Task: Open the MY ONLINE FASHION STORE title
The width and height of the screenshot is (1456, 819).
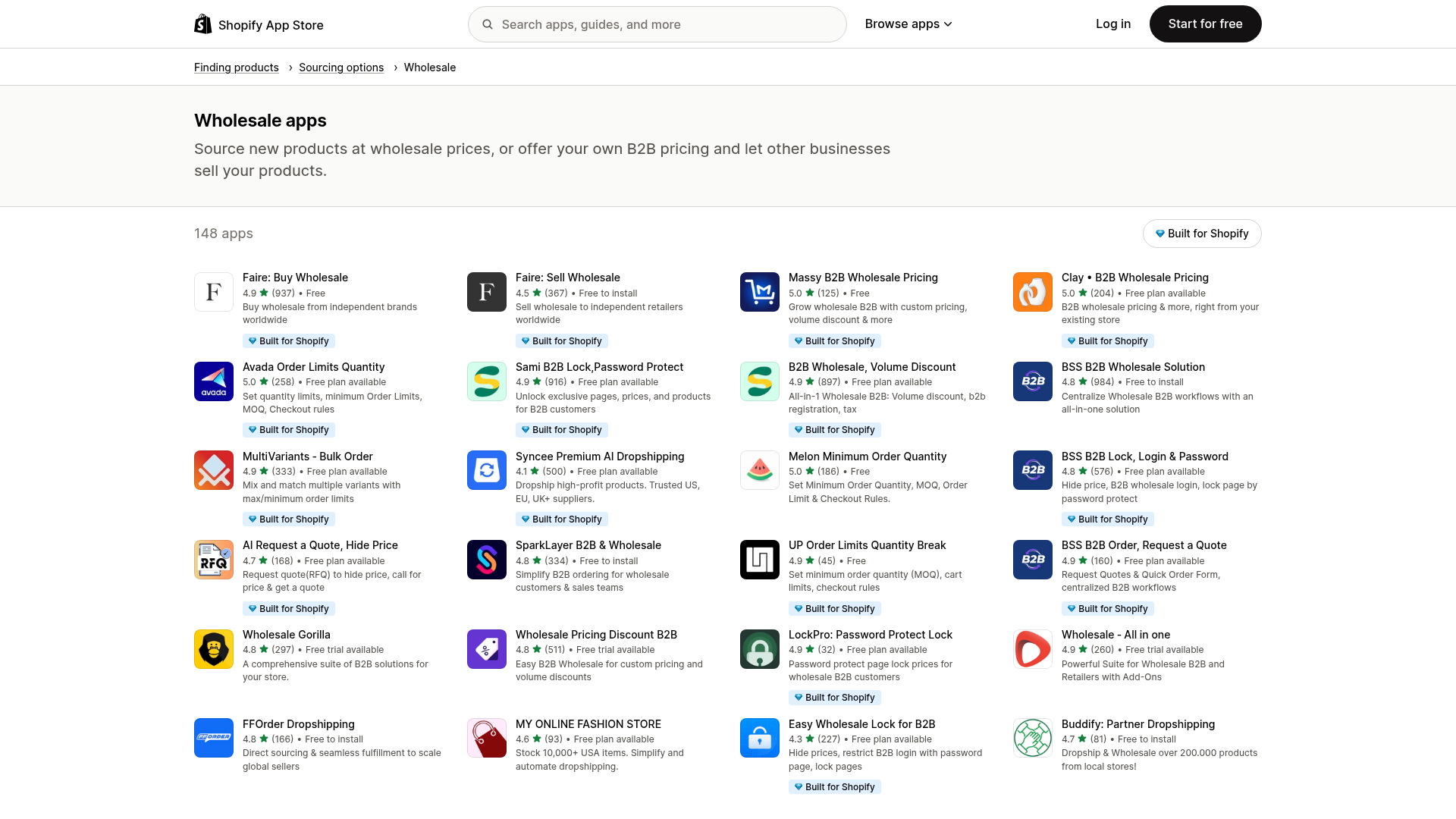Action: click(588, 724)
